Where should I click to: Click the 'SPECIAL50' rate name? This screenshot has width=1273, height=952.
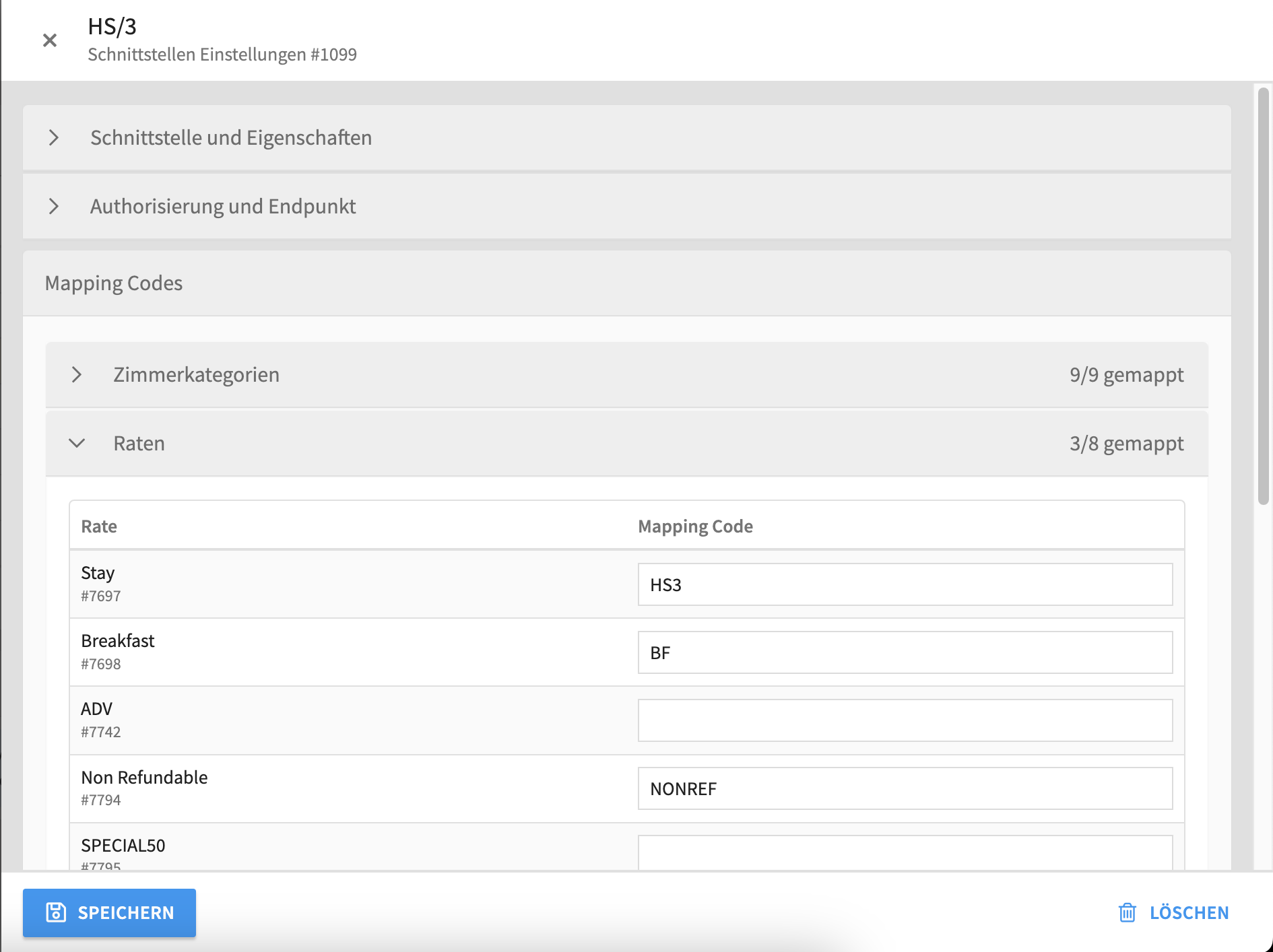pyautogui.click(x=123, y=845)
